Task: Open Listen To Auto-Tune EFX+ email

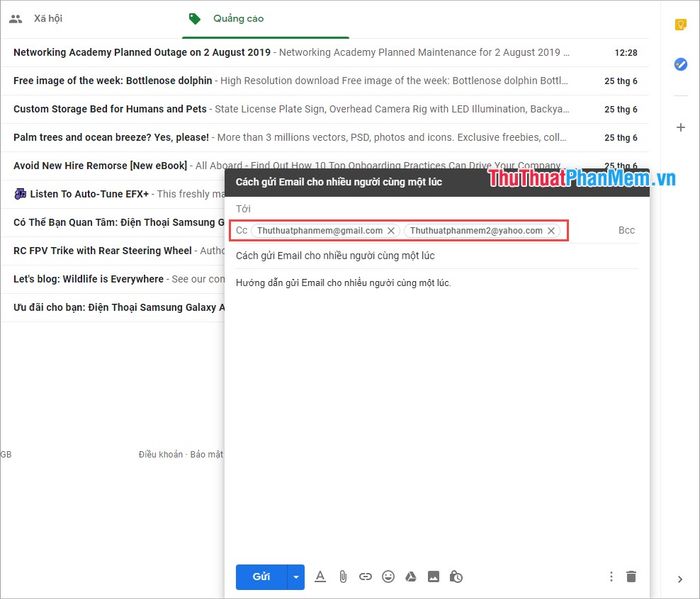Action: tap(114, 194)
